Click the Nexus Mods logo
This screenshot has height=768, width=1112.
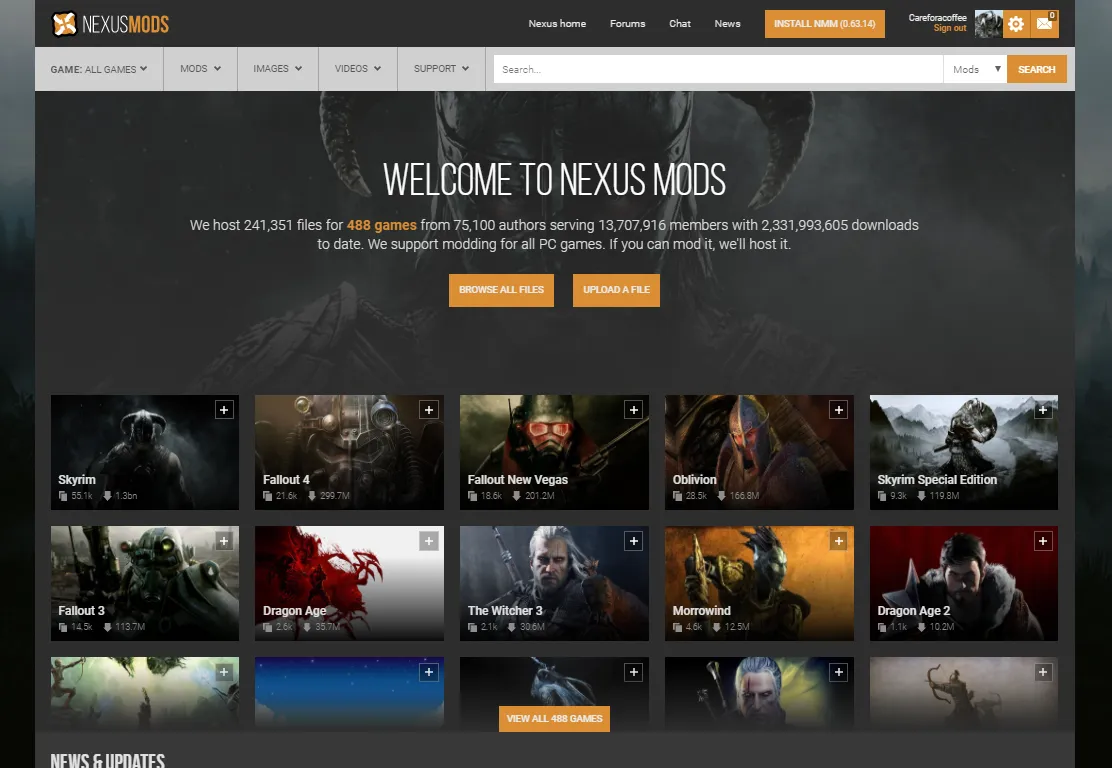(111, 24)
